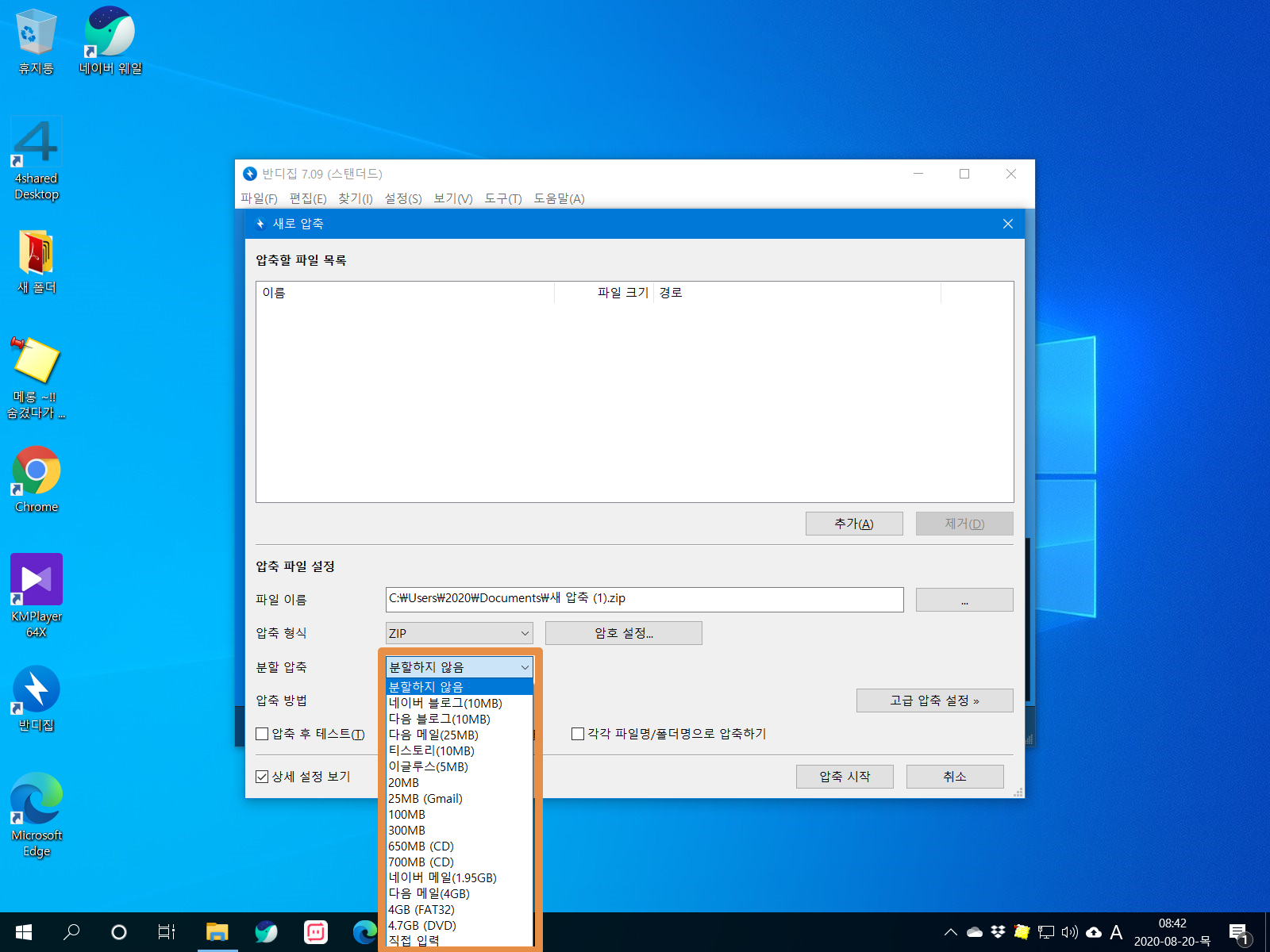1270x952 pixels.
Task: Collapse the 분할 압축 combo box
Action: coord(459,667)
